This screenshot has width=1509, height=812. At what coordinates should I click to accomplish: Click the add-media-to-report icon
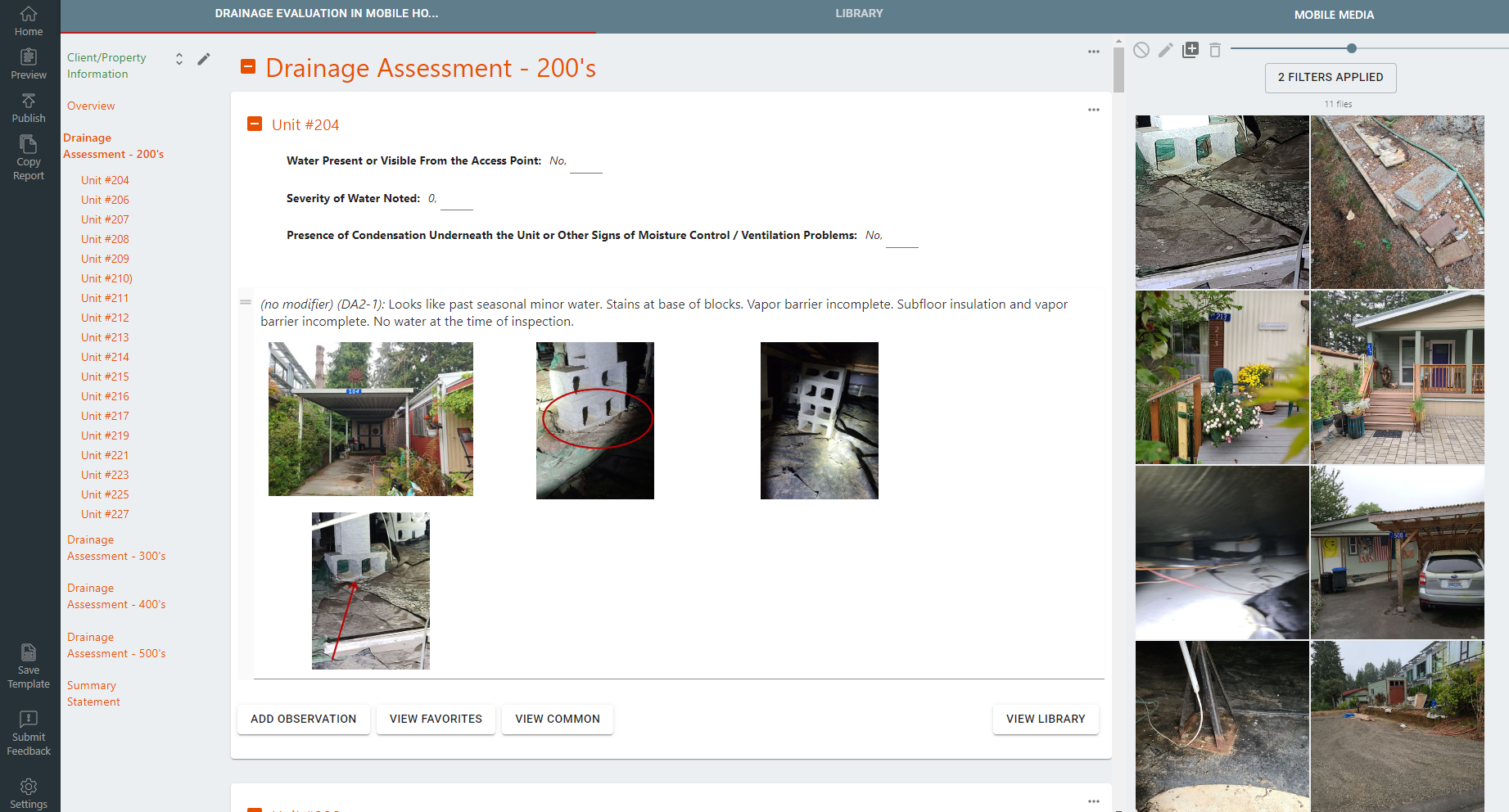1190,50
